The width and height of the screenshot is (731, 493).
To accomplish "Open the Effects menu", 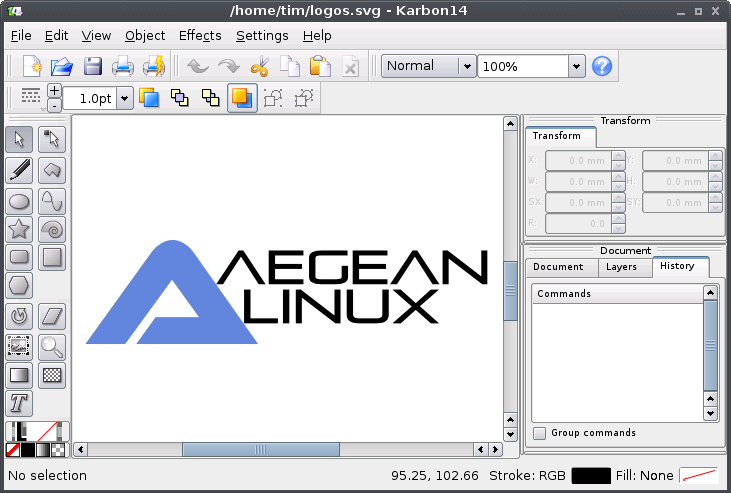I will (200, 35).
